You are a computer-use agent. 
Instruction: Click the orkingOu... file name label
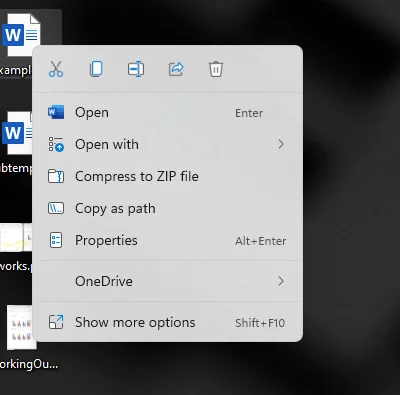click(29, 364)
